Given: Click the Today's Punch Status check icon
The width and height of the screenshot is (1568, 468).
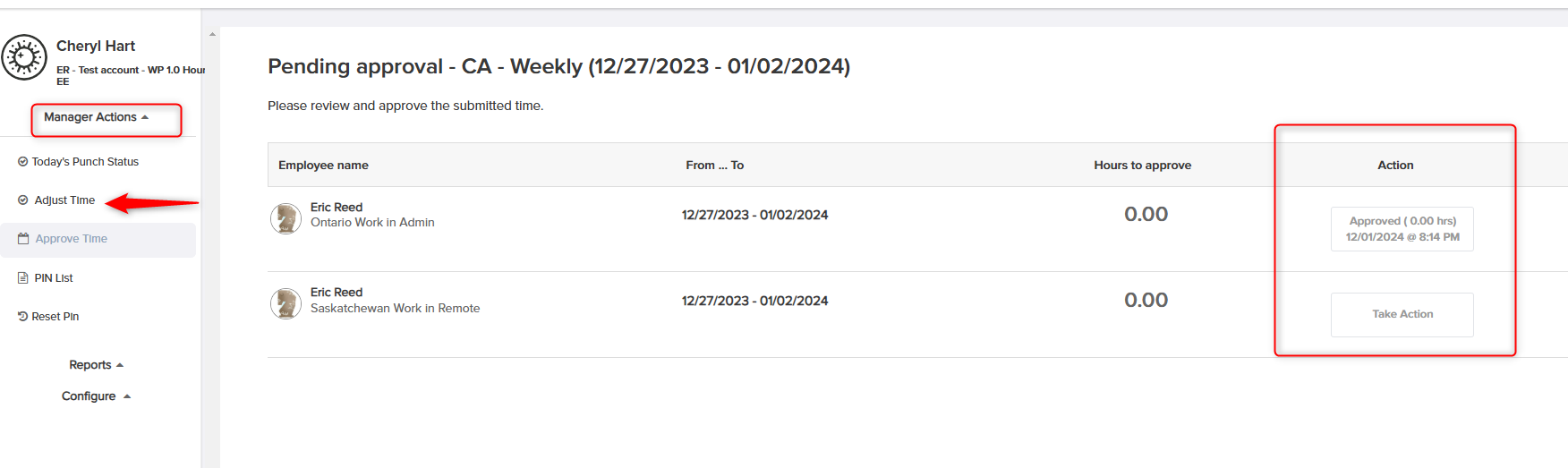Looking at the screenshot, I should 22,162.
